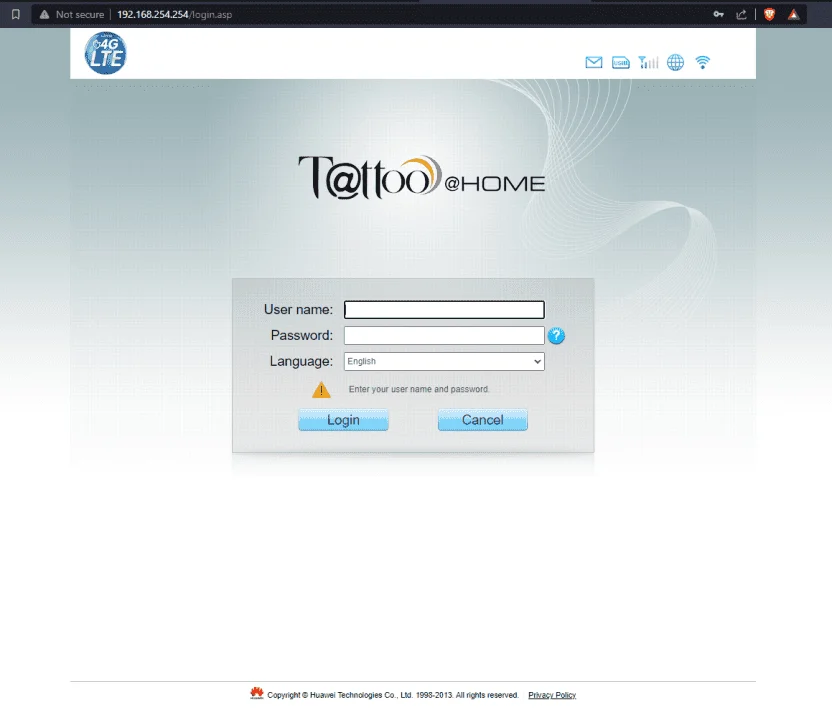The height and width of the screenshot is (720, 832).
Task: Click the 'Enter your user name and password.' message
Action: click(x=419, y=389)
